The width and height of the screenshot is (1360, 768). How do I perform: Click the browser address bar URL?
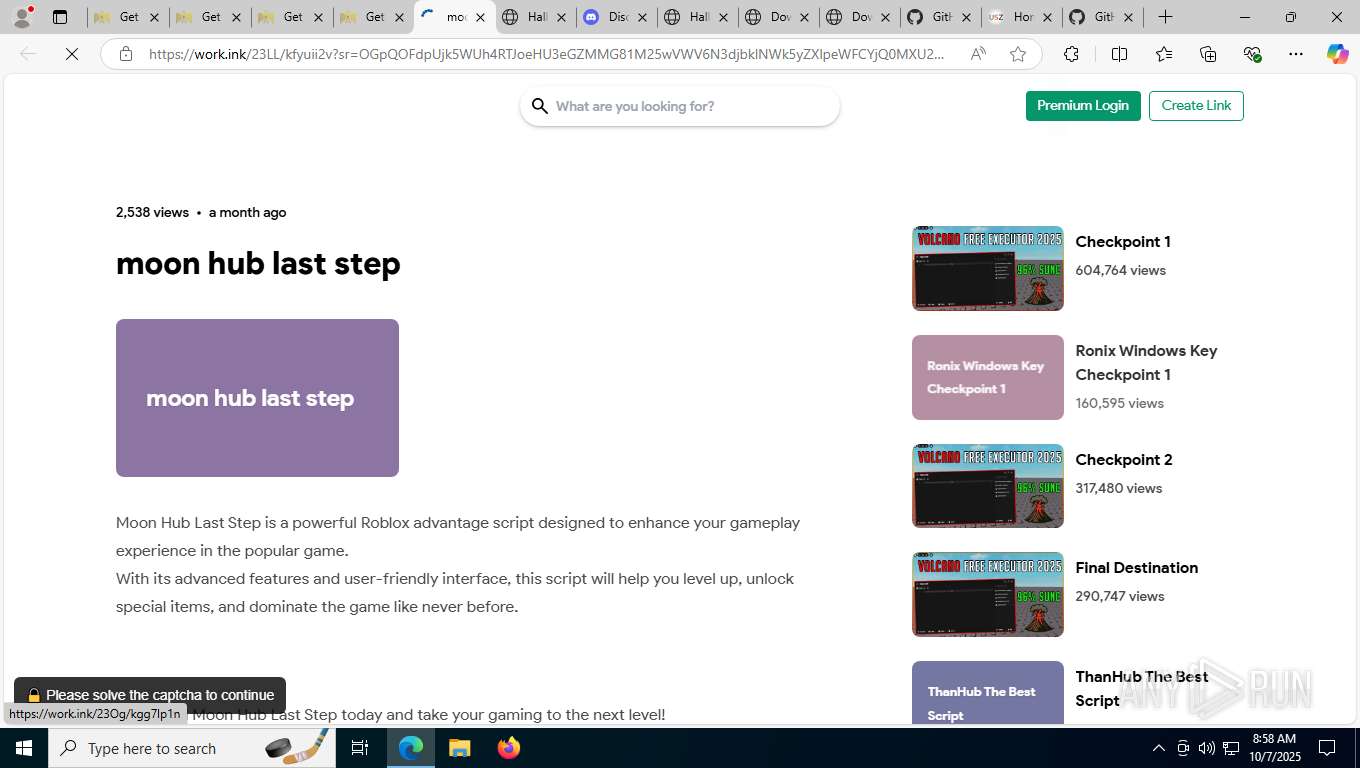(546, 54)
